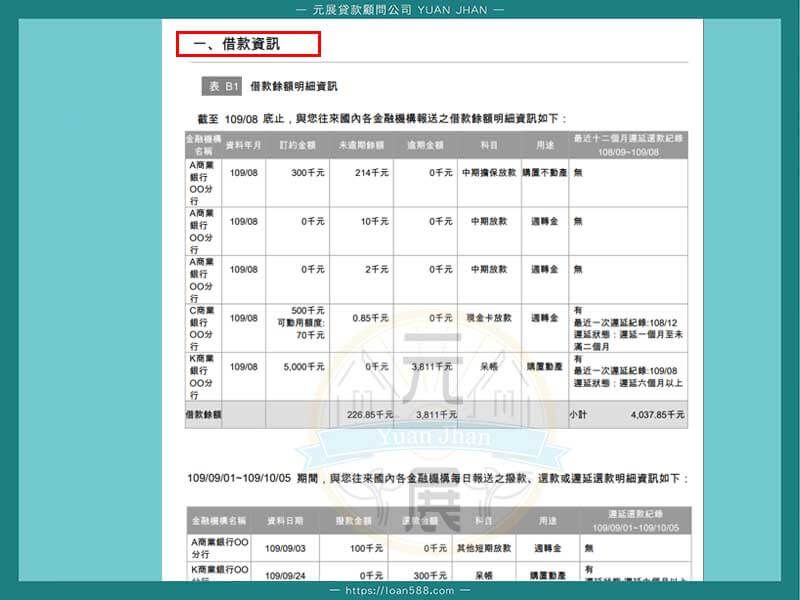Select the '4,037.85千元' subtotal value

pyautogui.click(x=658, y=415)
